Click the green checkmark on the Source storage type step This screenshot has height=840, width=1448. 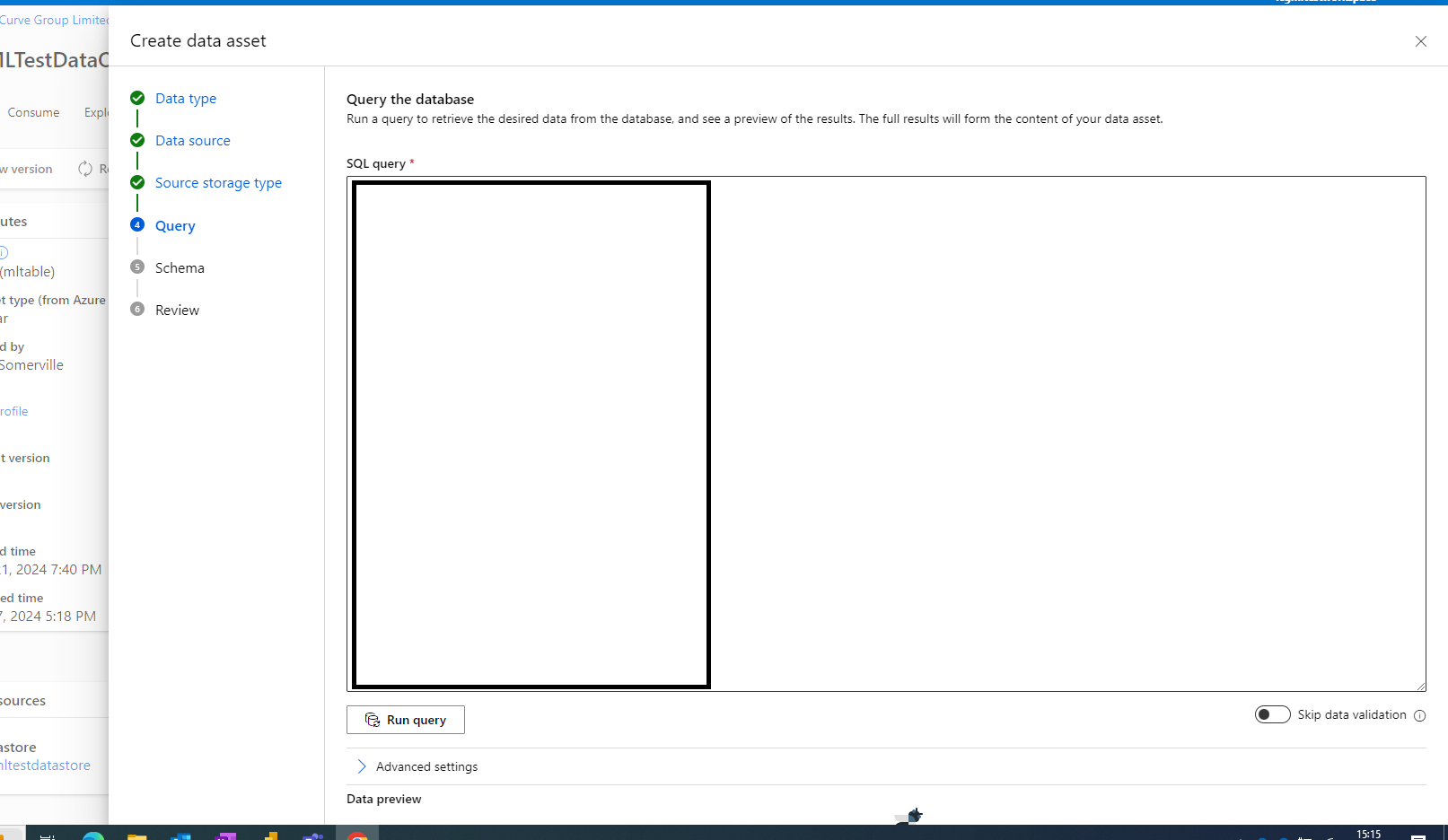tap(137, 181)
